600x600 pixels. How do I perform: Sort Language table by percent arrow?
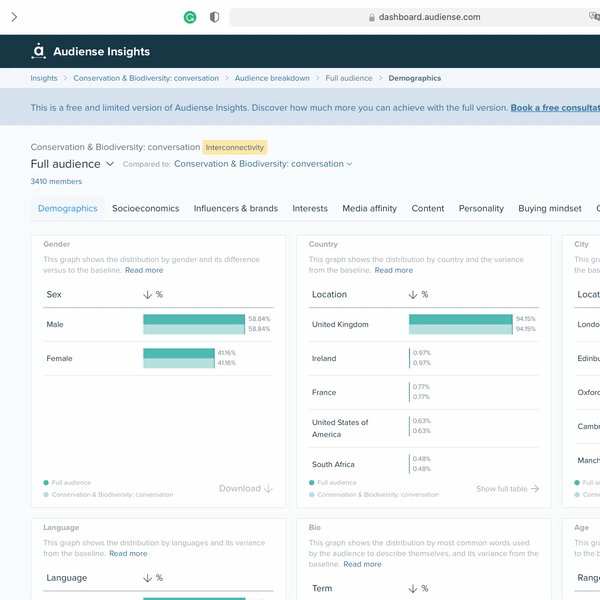147,578
